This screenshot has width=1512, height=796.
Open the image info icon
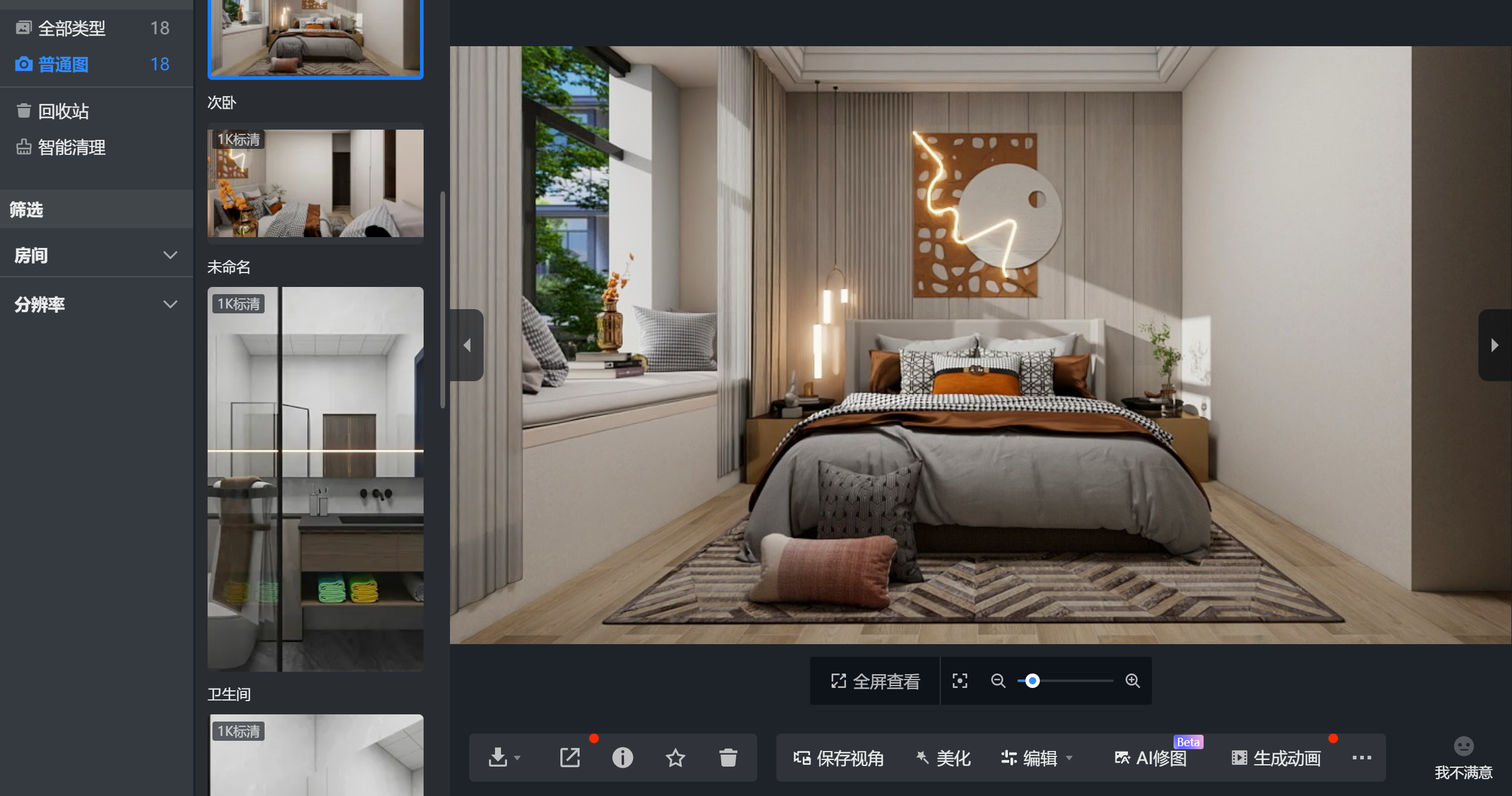coord(622,758)
